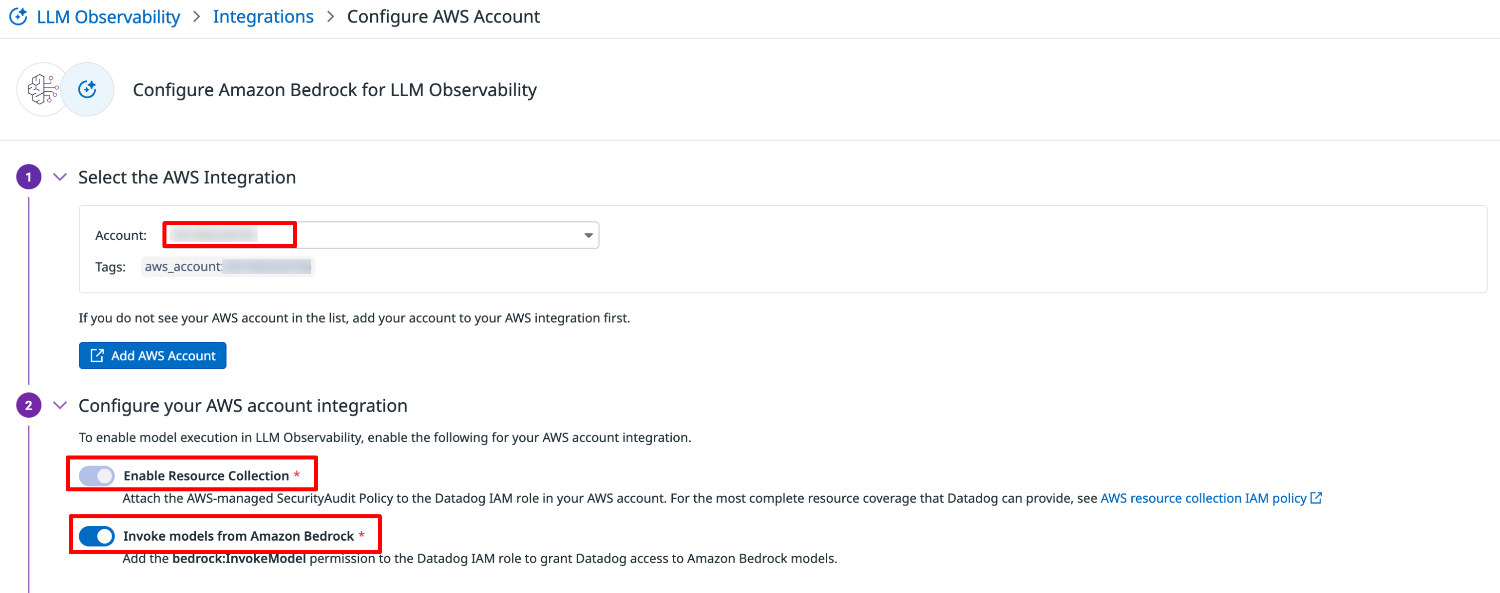Open the Account dropdown arrow
Image resolution: width=1500 pixels, height=593 pixels.
pyautogui.click(x=588, y=236)
